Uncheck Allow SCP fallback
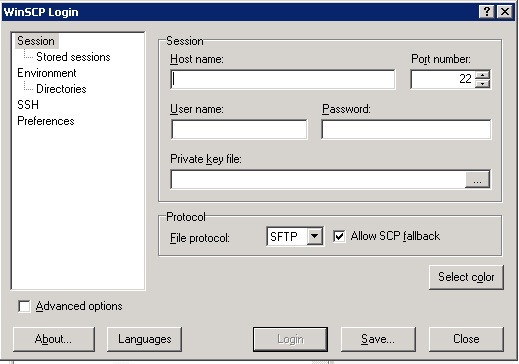This screenshot has height=364, width=519. tap(339, 236)
